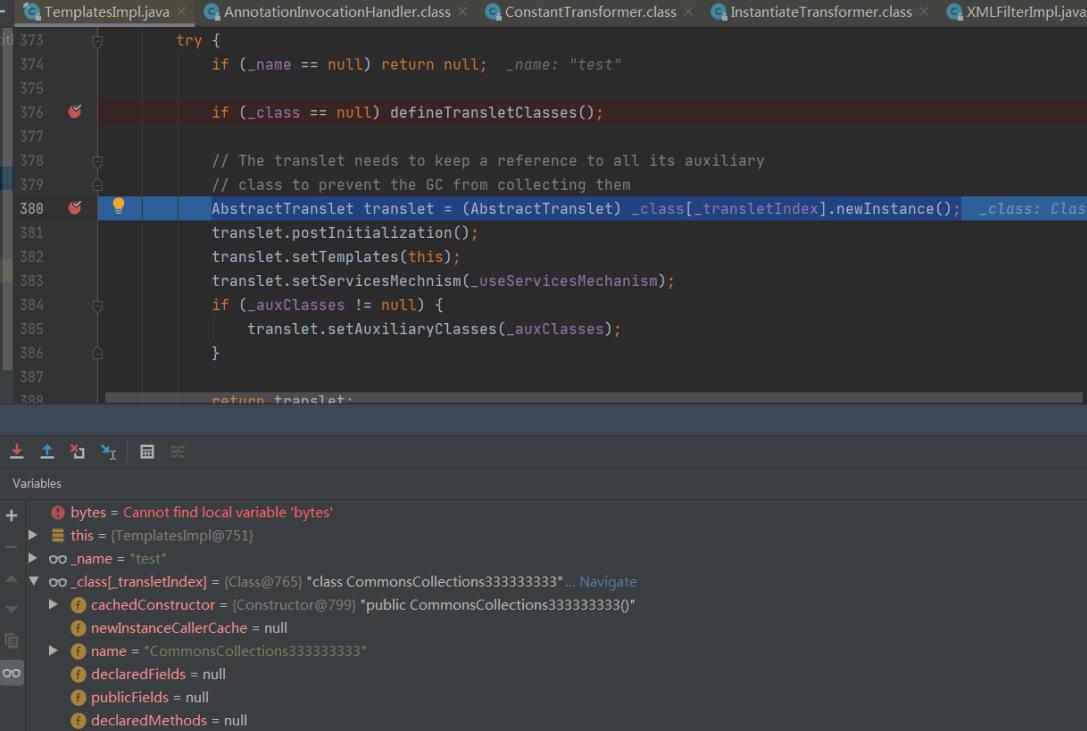Toggle the breakpoint on line 380

[75, 207]
